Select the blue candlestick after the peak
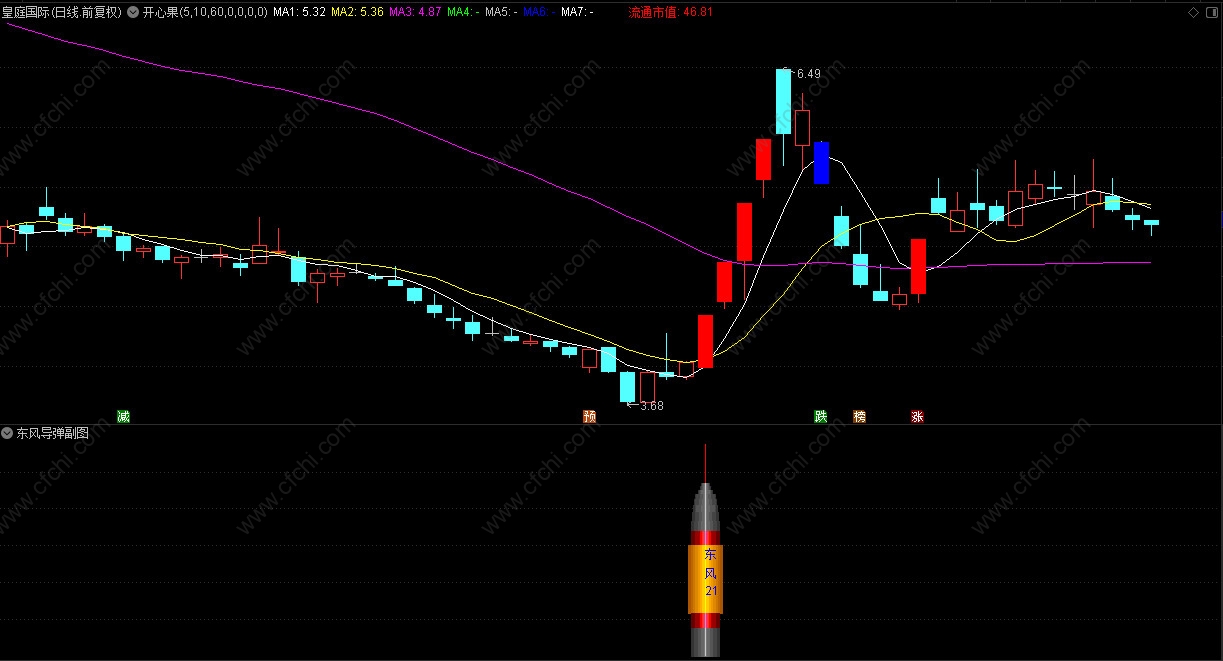 pos(821,163)
